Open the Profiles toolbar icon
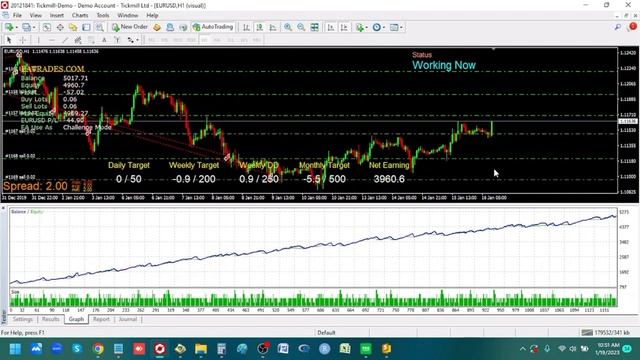Image resolution: width=640 pixels, height=360 pixels. 27,27
